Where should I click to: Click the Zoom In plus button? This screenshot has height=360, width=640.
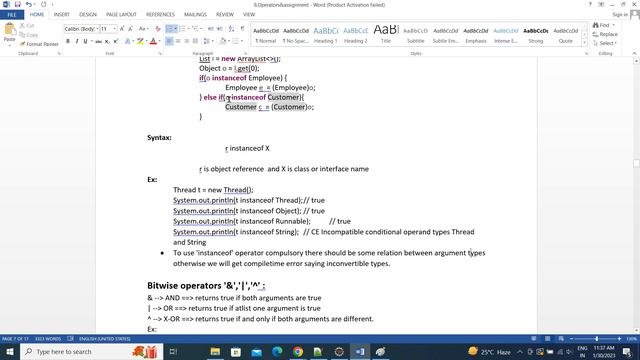pos(619,339)
